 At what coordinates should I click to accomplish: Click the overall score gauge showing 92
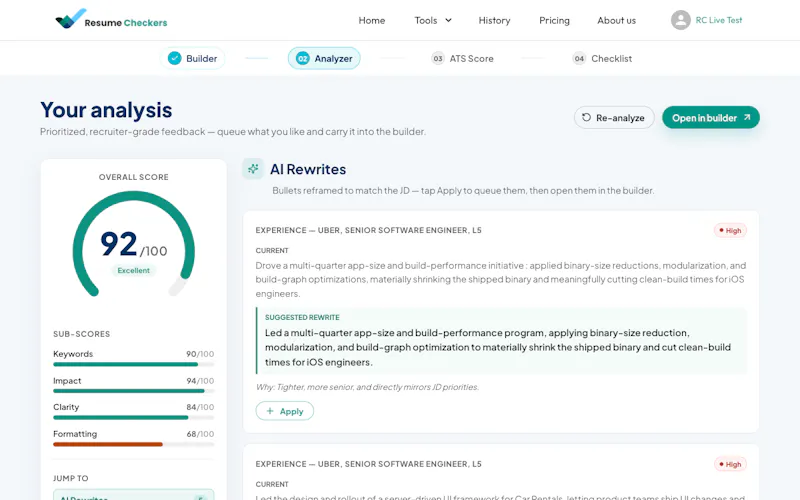pyautogui.click(x=134, y=243)
